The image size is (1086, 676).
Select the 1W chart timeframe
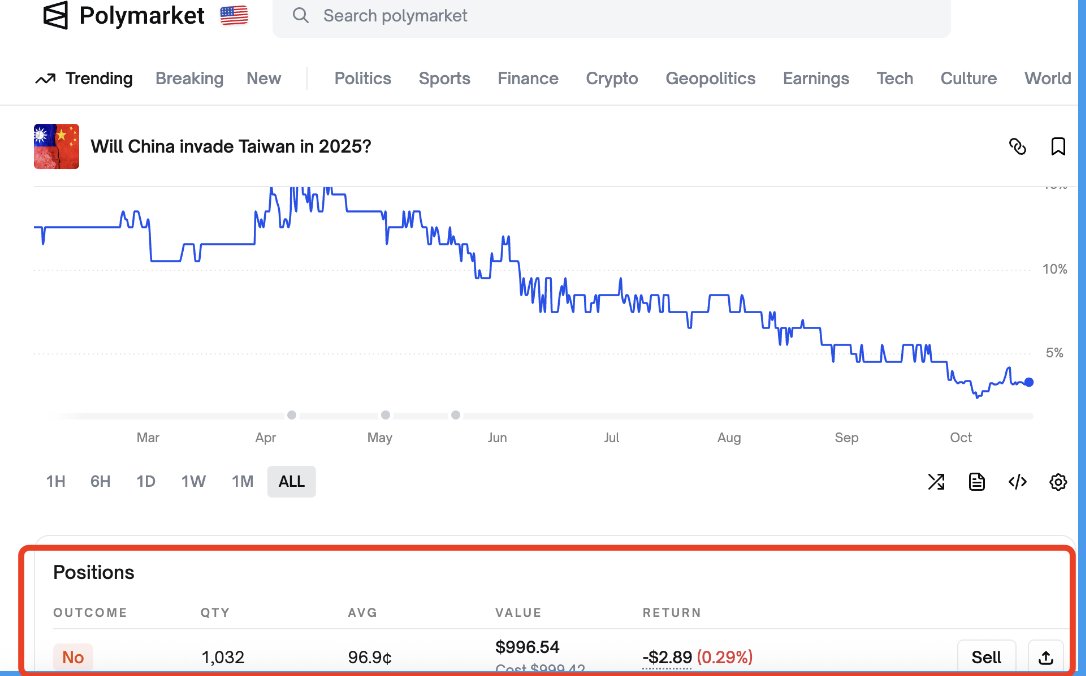(193, 482)
